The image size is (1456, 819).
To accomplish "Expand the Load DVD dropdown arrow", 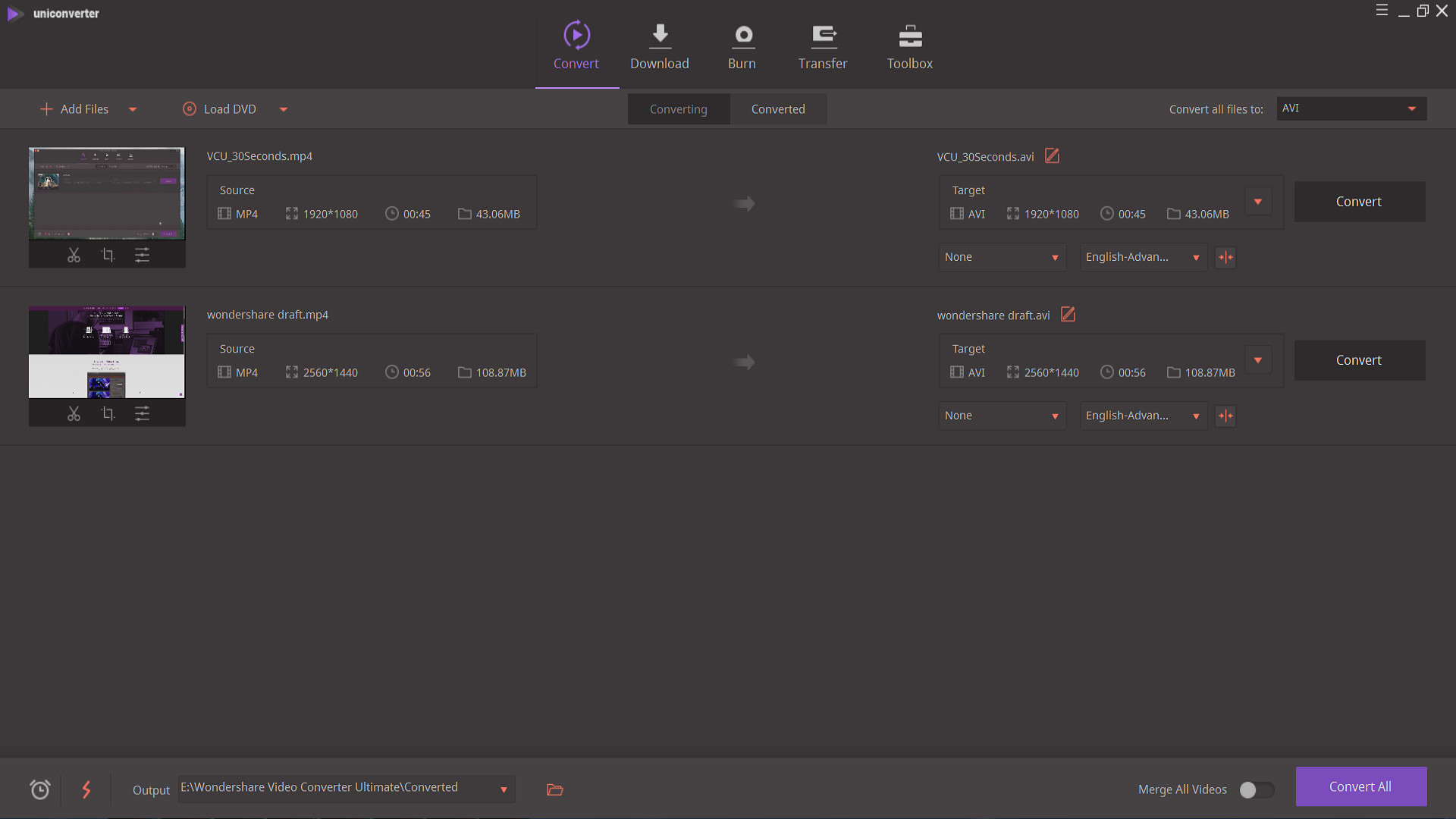I will 284,110.
